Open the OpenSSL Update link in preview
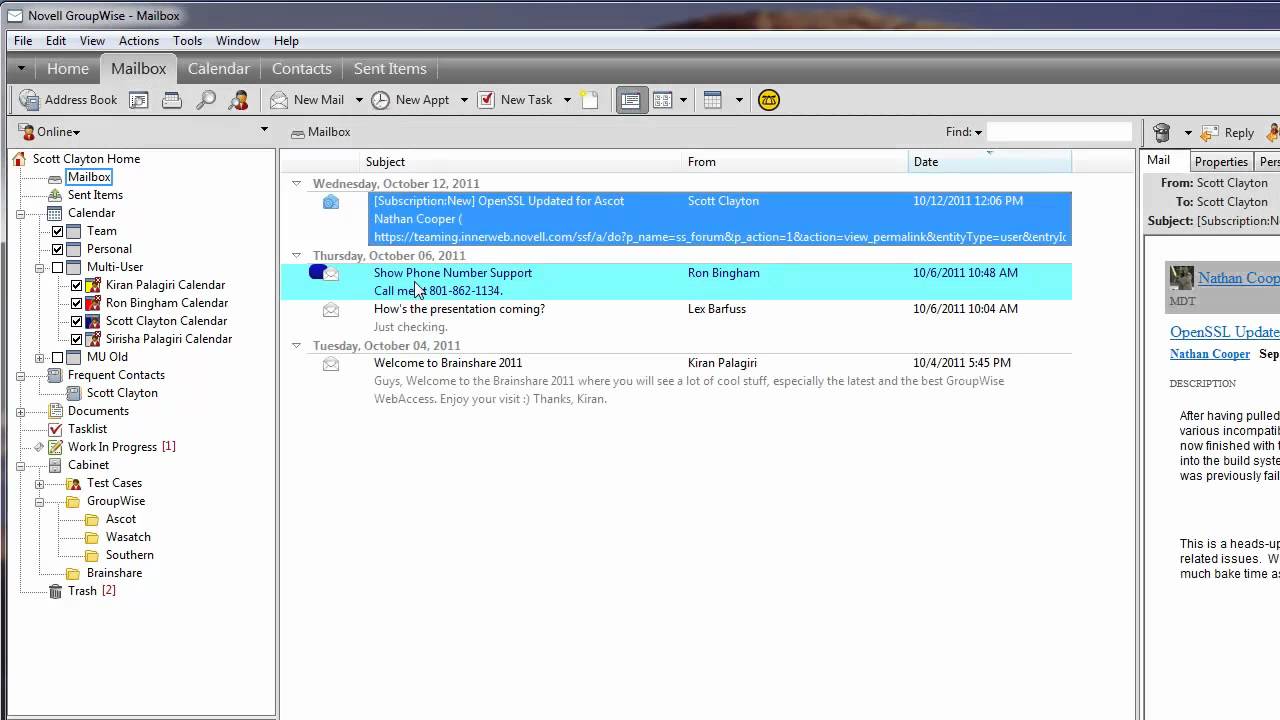Screen dimensions: 1280x720 [x=1225, y=332]
